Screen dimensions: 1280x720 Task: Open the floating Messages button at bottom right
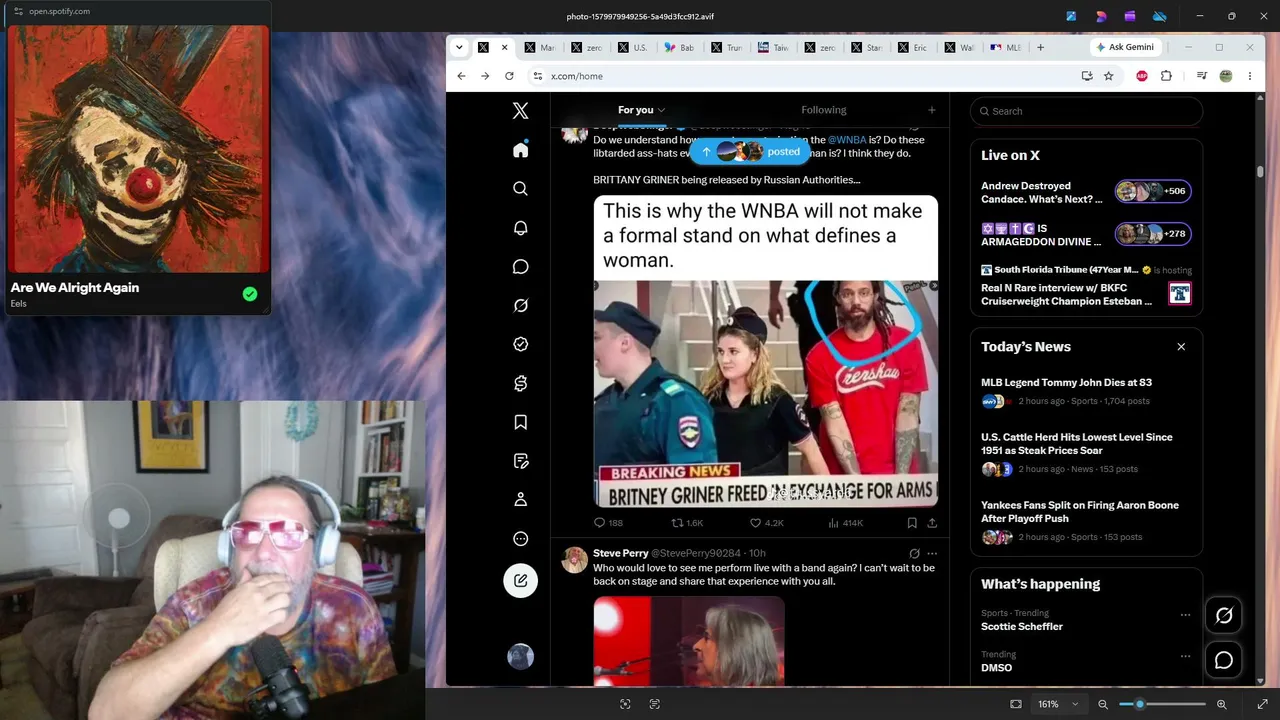[1224, 660]
